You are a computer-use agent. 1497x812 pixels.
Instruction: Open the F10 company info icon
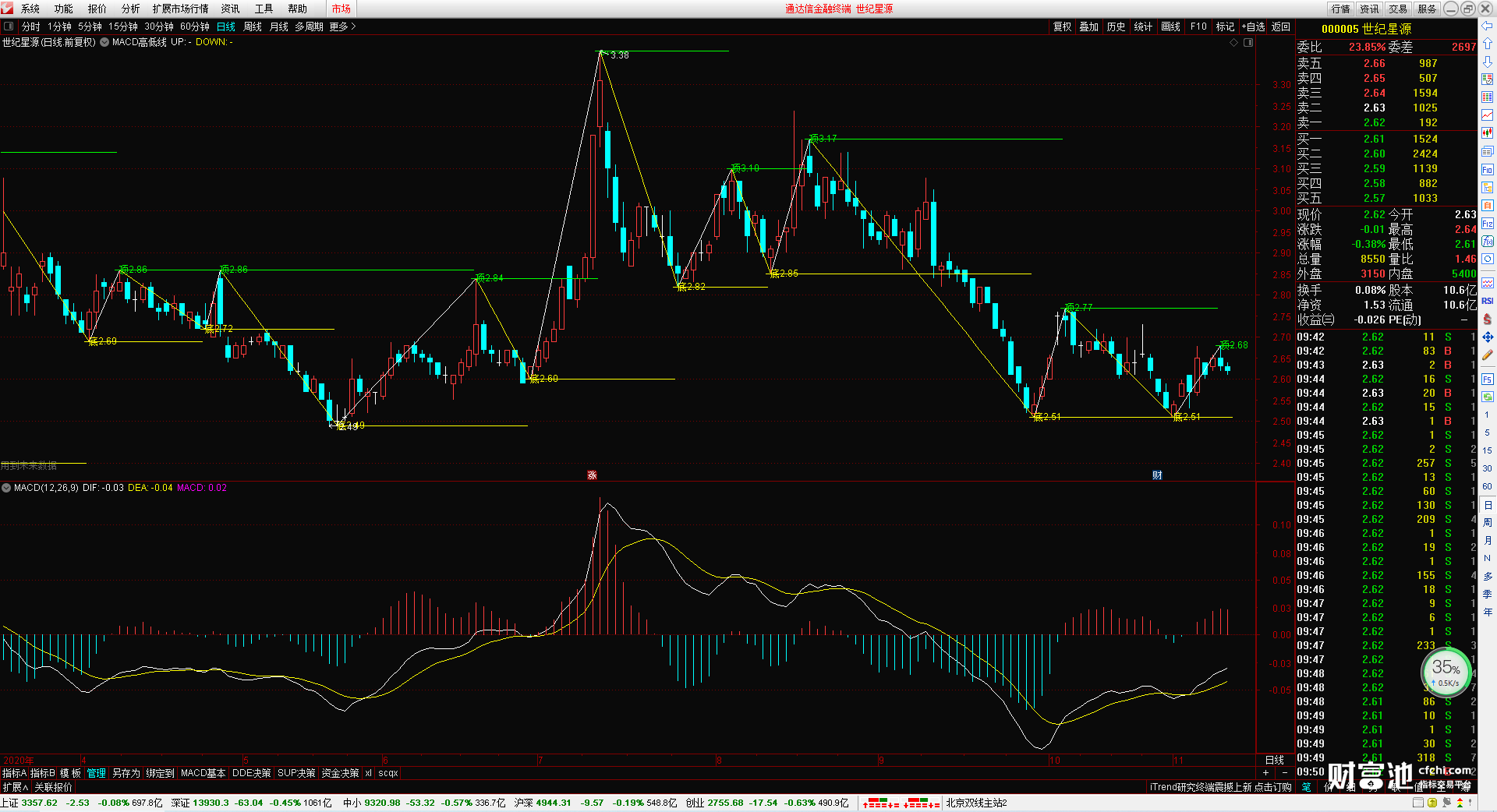coord(1487,169)
